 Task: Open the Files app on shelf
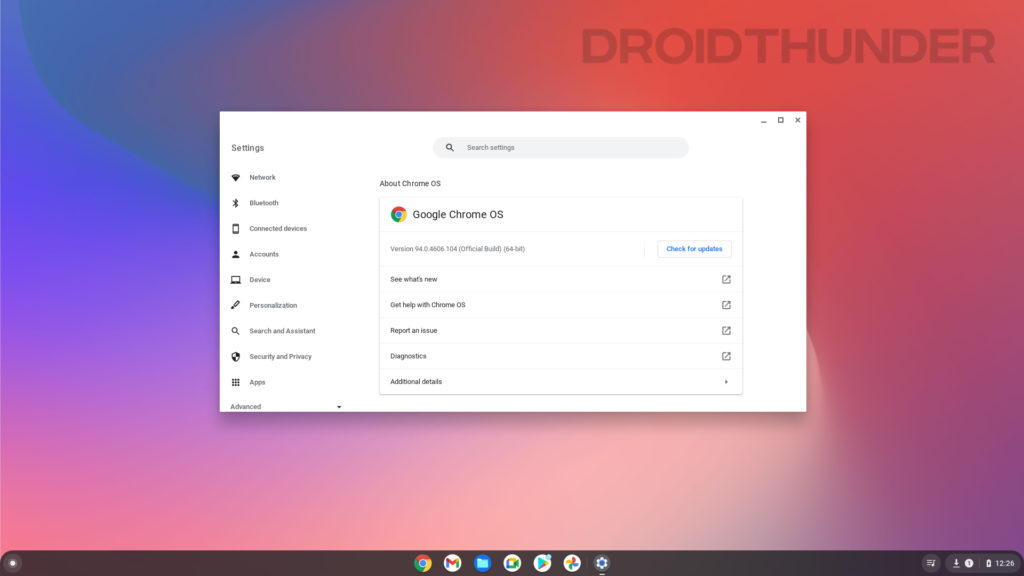(x=483, y=563)
